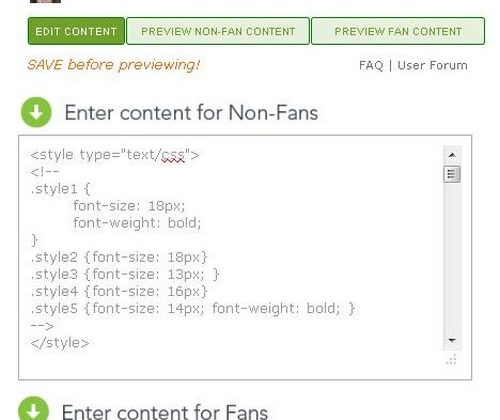Open the FAQ link
The image size is (500, 420).
[x=371, y=65]
